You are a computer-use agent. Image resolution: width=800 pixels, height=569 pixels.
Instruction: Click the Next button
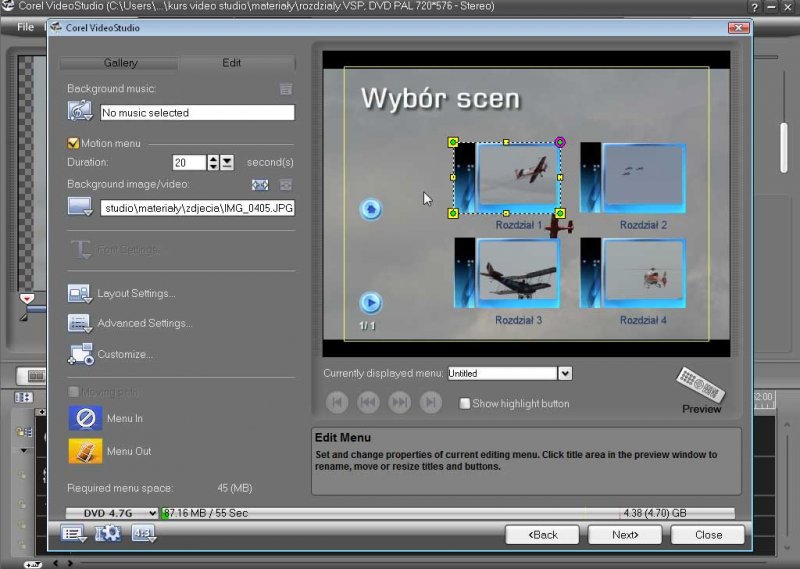pos(624,534)
